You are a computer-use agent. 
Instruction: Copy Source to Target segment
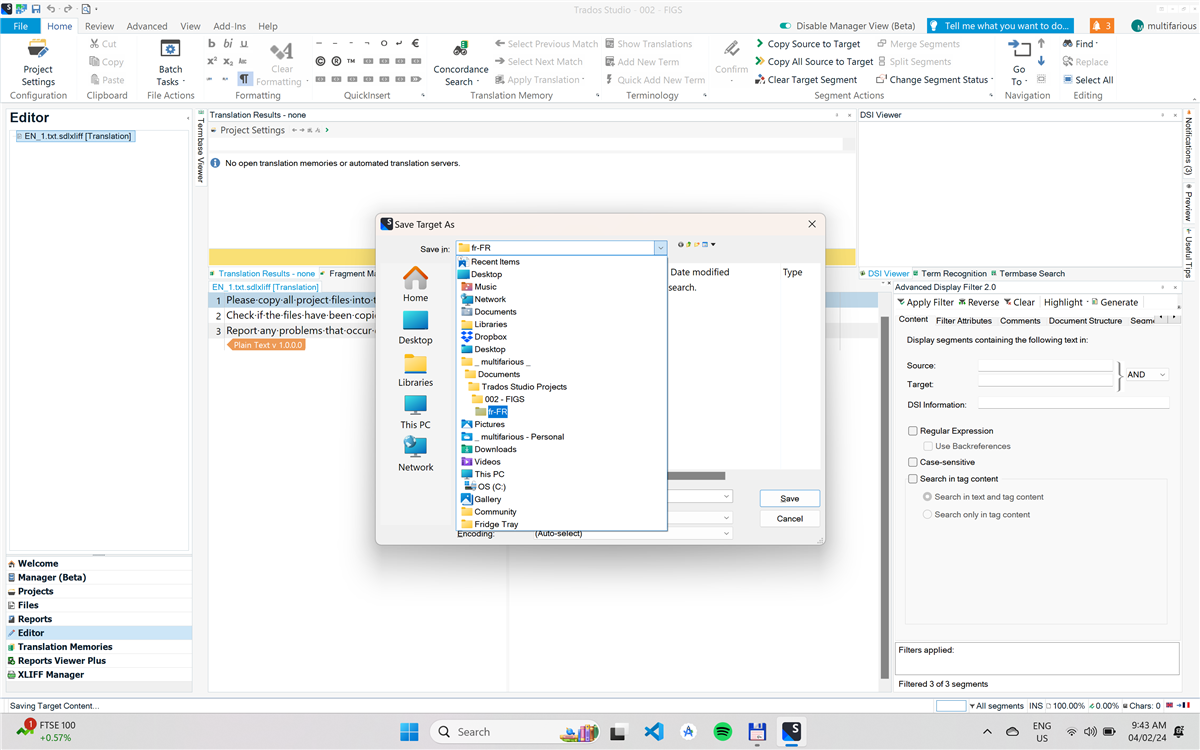pyautogui.click(x=806, y=44)
